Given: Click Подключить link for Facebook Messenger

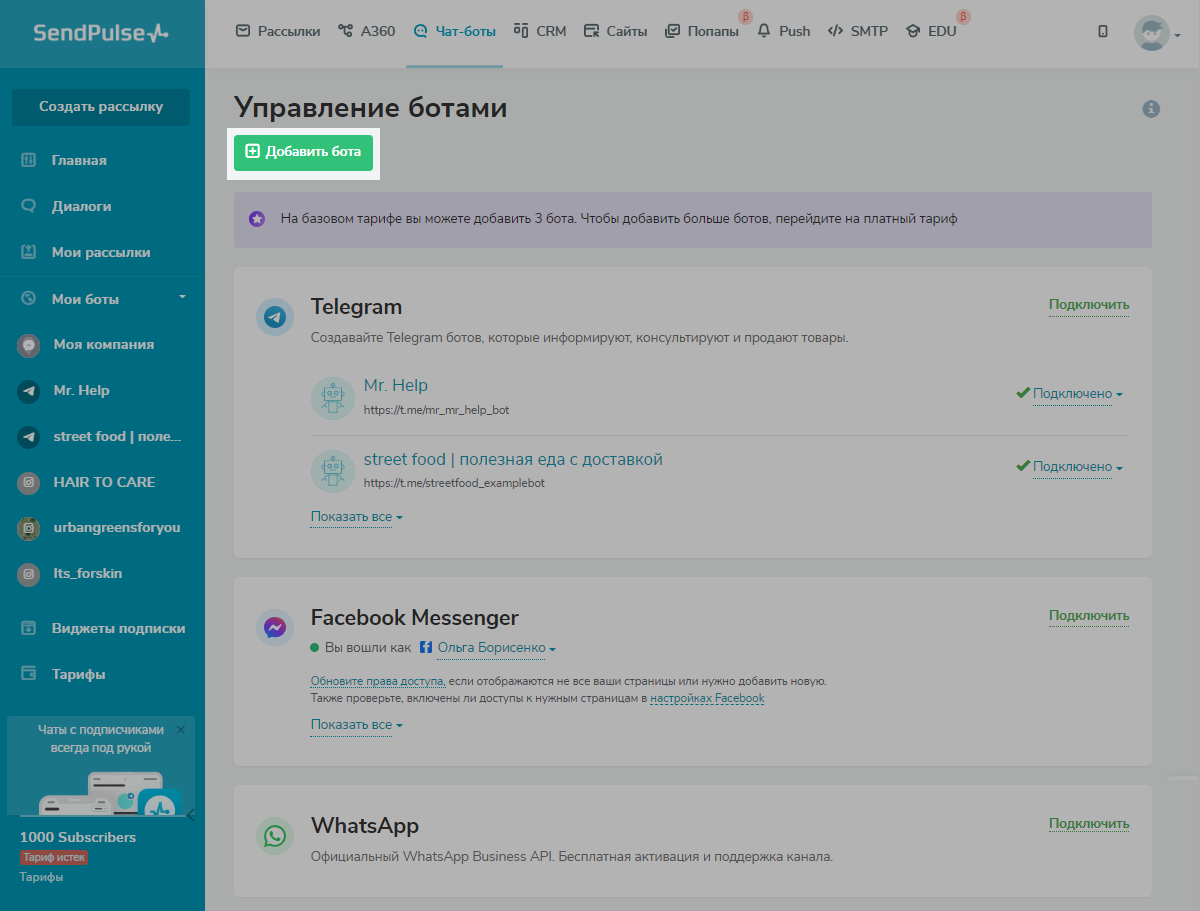Looking at the screenshot, I should pyautogui.click(x=1089, y=616).
